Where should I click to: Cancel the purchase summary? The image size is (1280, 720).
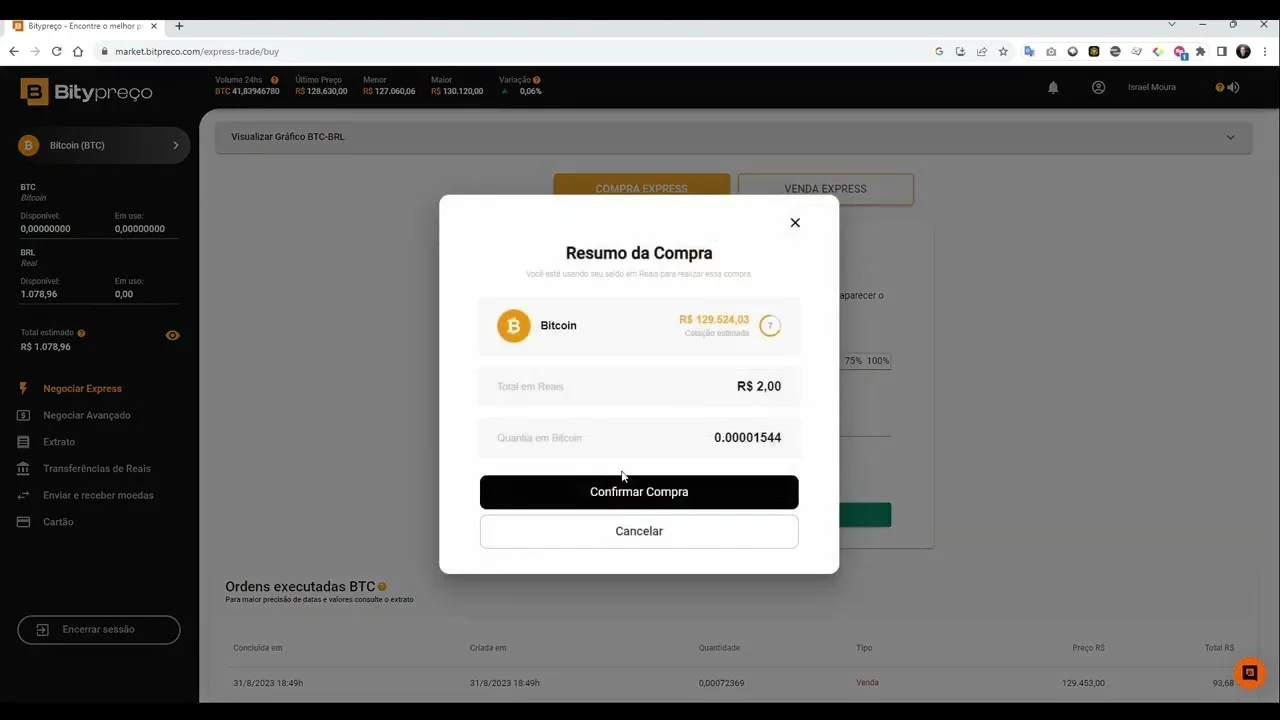tap(639, 531)
